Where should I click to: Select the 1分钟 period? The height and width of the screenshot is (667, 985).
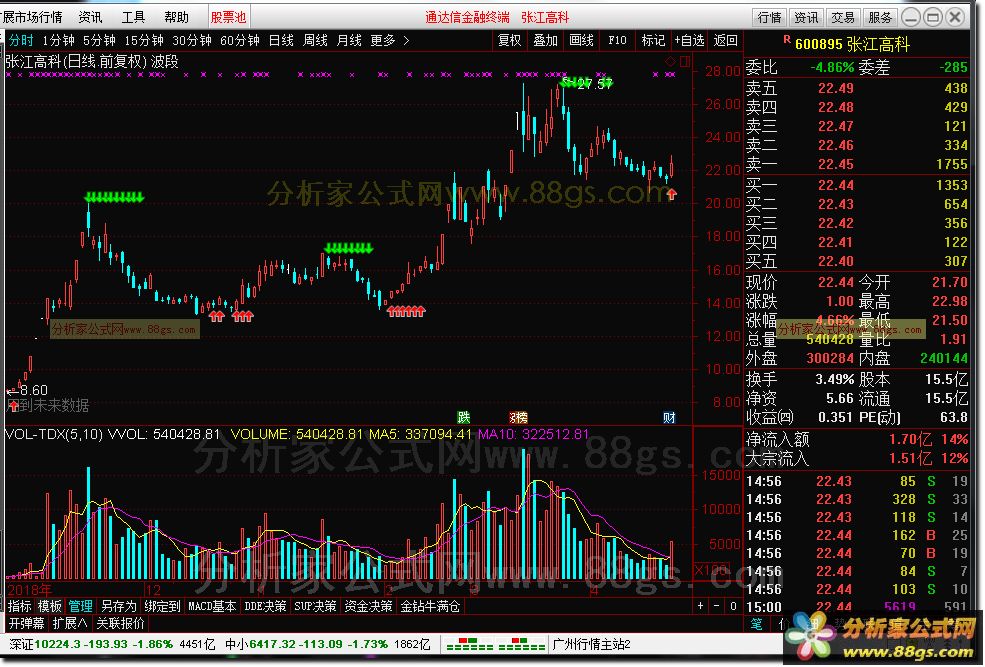(x=58, y=40)
